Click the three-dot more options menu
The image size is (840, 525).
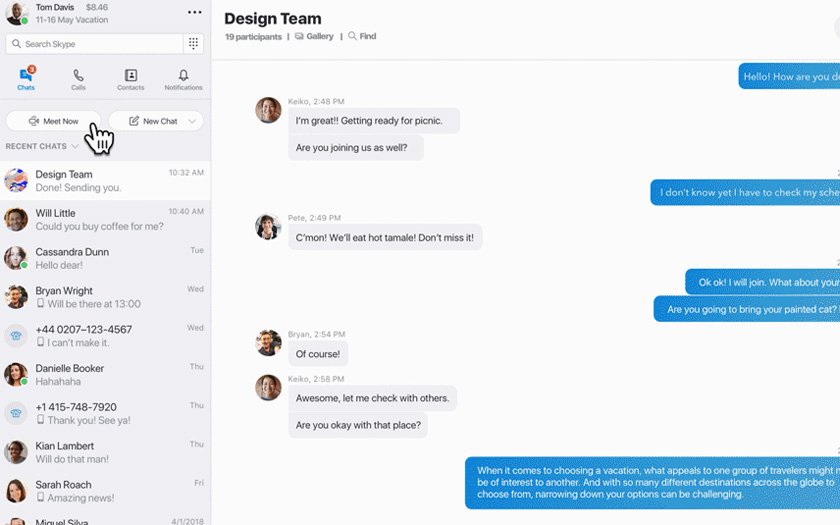click(x=194, y=12)
